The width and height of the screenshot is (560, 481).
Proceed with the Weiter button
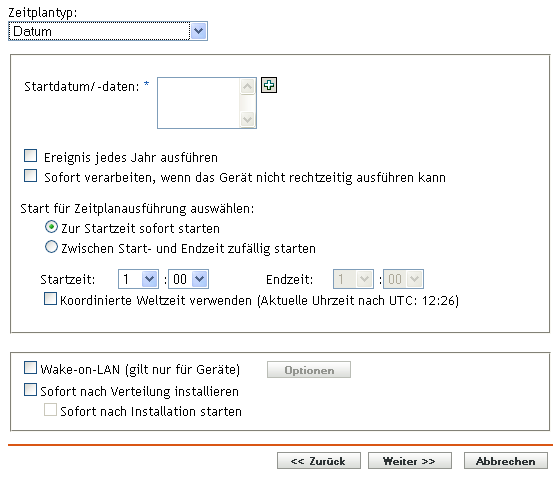(x=410, y=461)
